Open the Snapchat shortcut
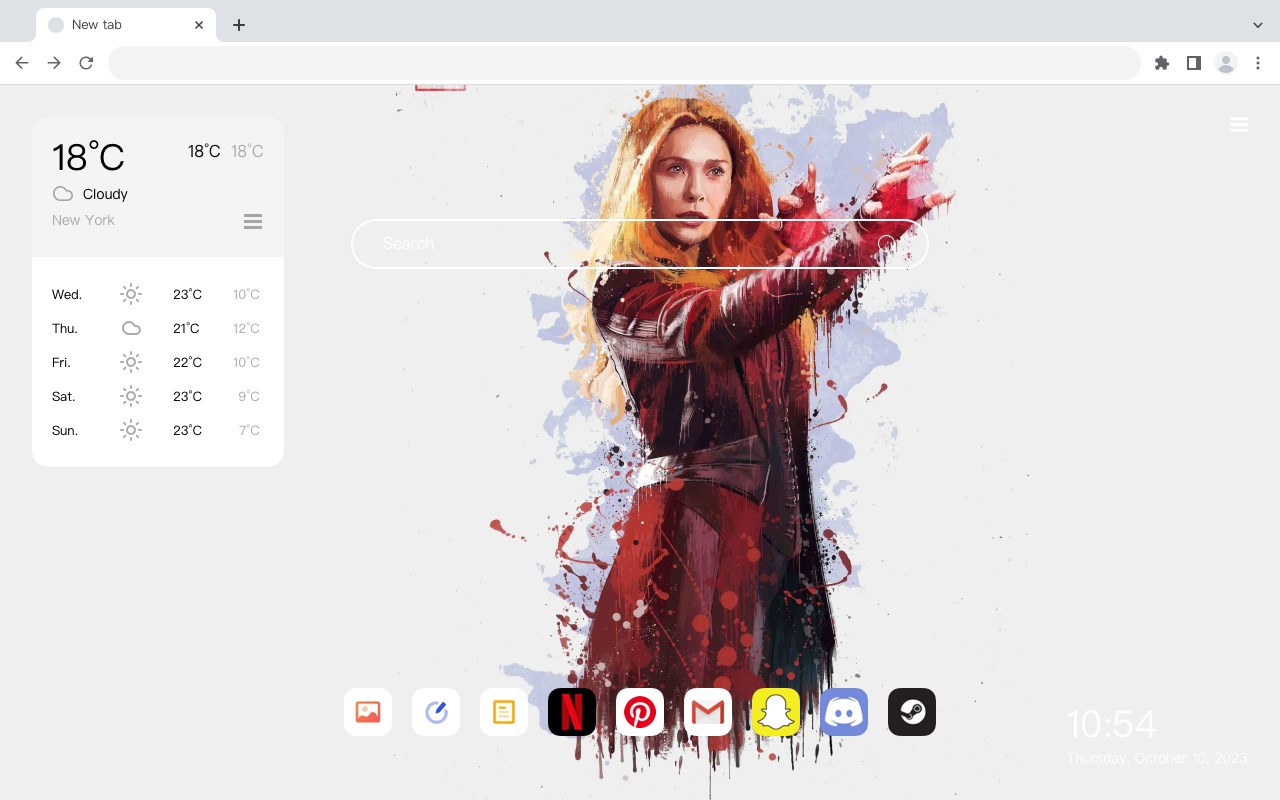1280x800 pixels. 776,712
